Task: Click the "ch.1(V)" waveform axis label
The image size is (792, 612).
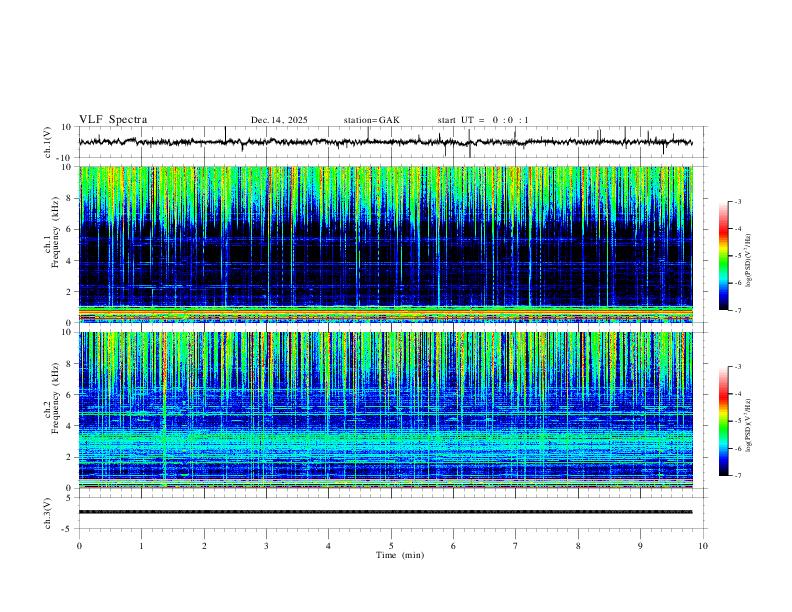Action: click(48, 142)
